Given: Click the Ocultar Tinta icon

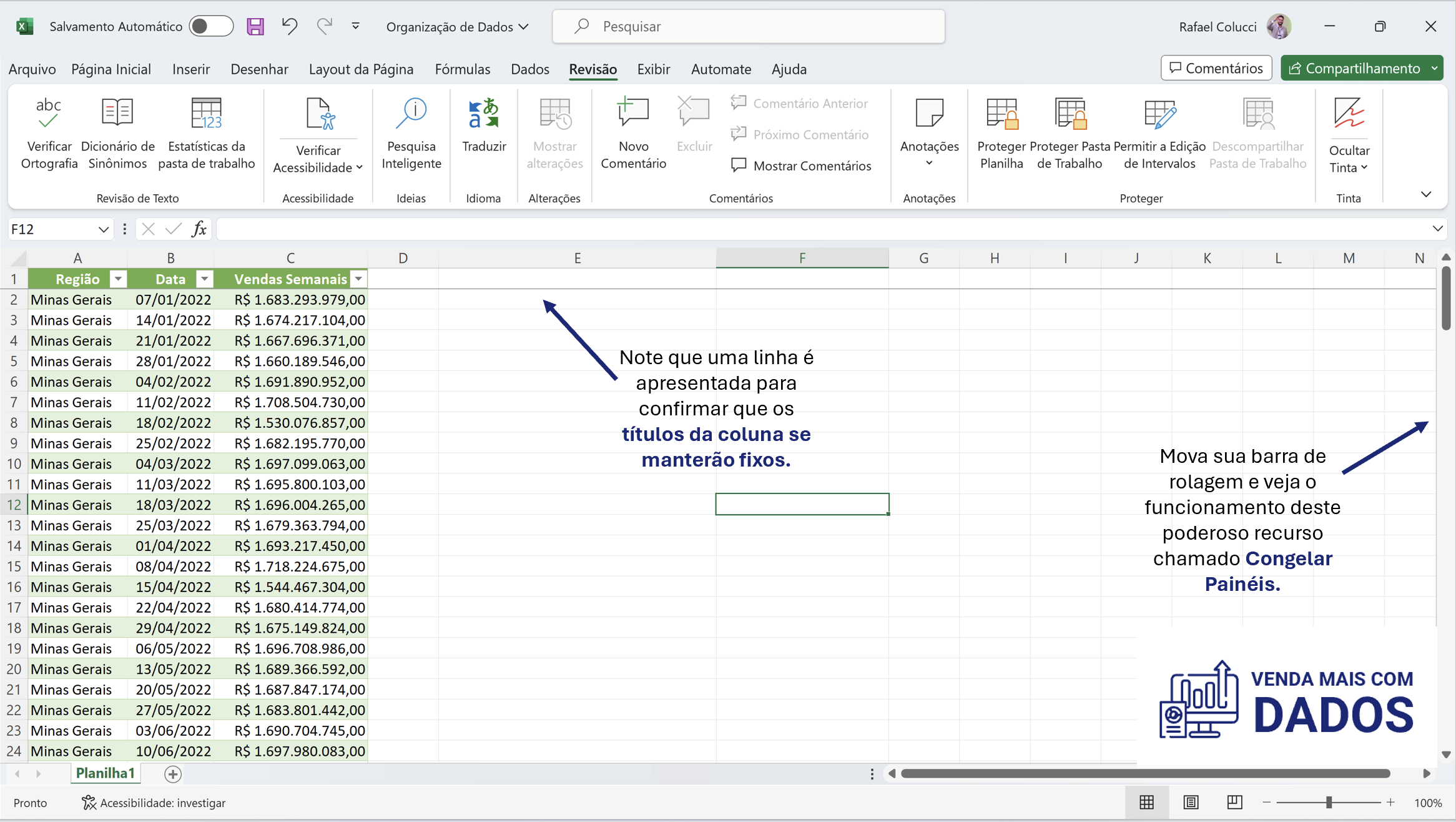Looking at the screenshot, I should (x=1349, y=114).
